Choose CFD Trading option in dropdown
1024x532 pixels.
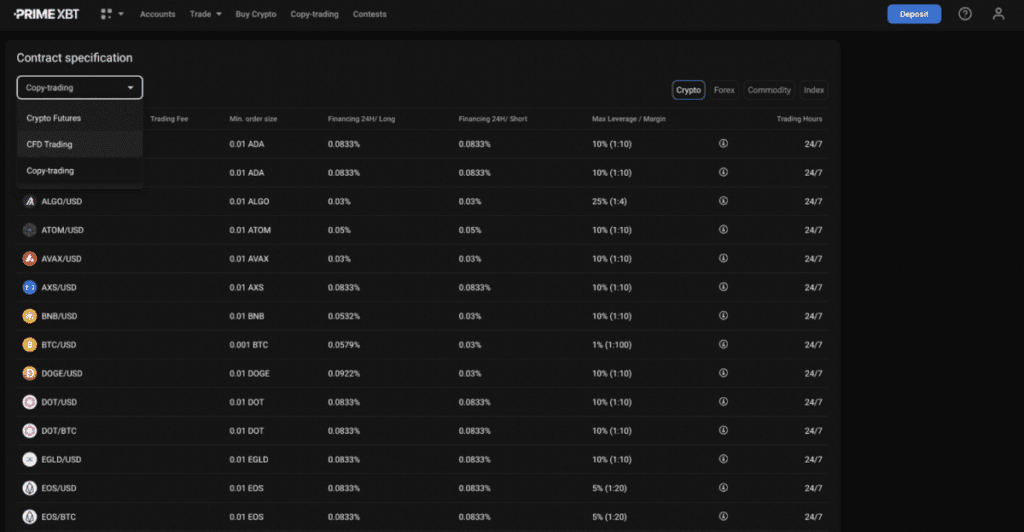50,144
